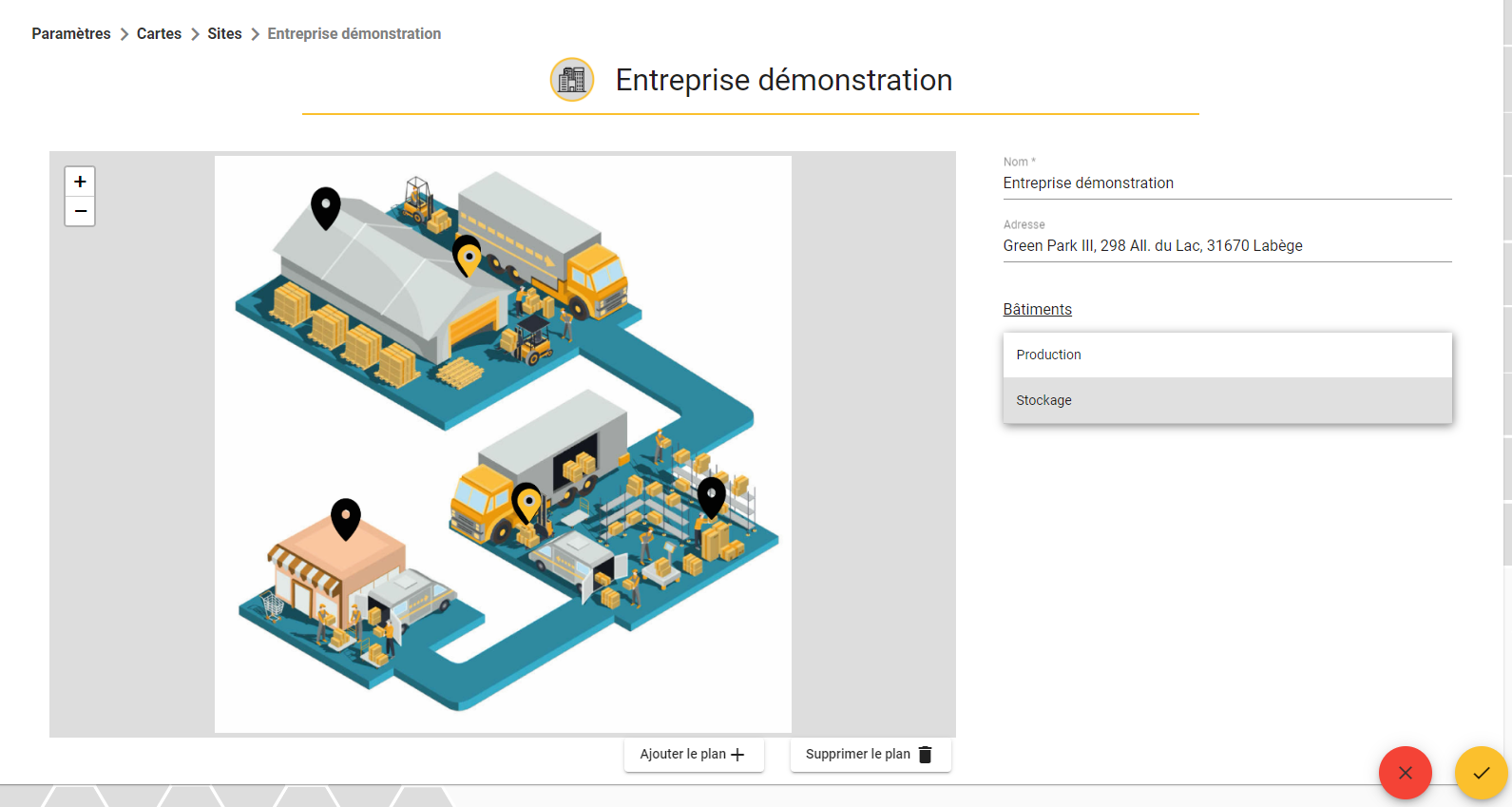Open Cartes breadcrumb

pos(159,33)
